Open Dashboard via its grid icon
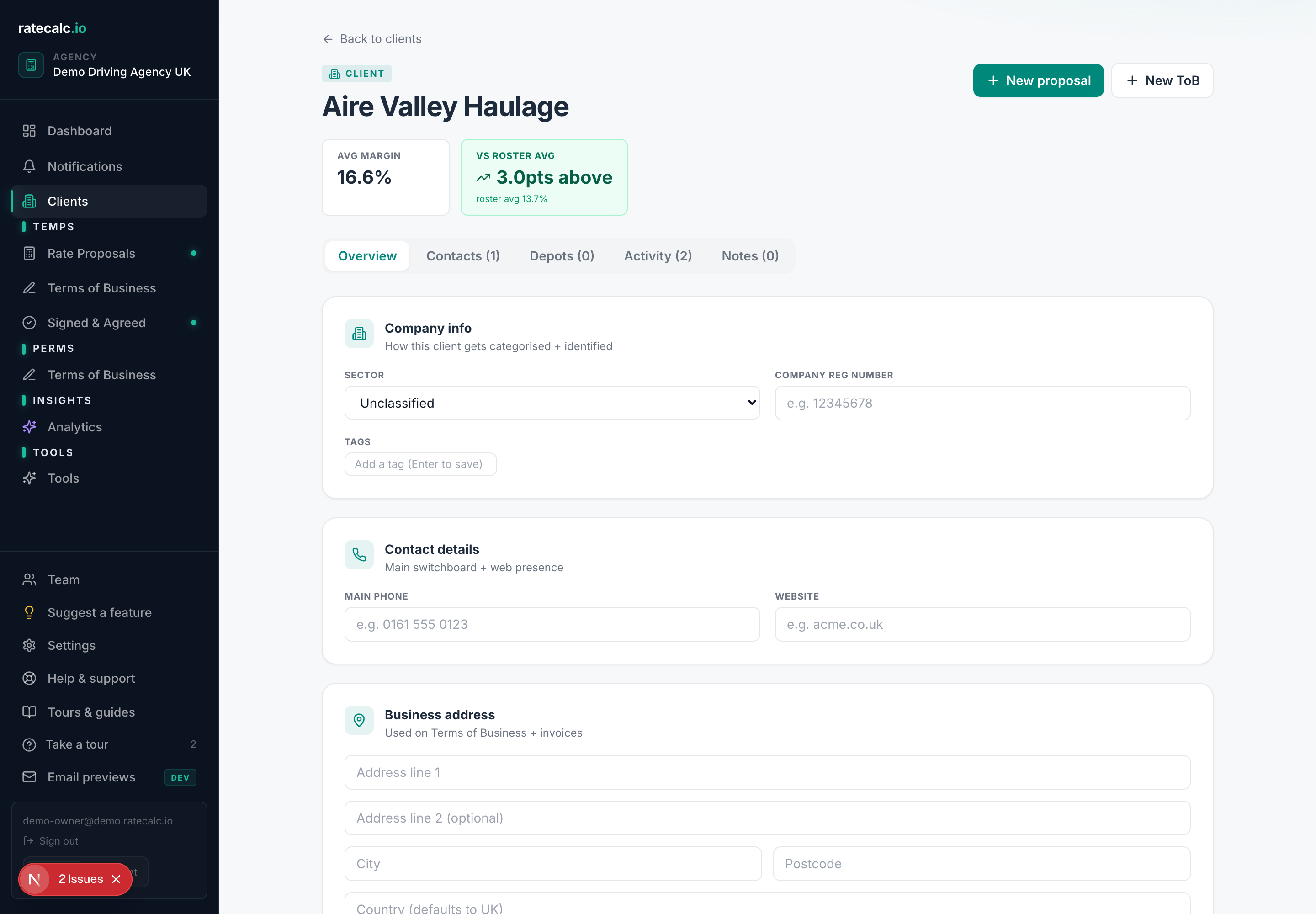Screen dimensions: 1316x914 [29, 131]
